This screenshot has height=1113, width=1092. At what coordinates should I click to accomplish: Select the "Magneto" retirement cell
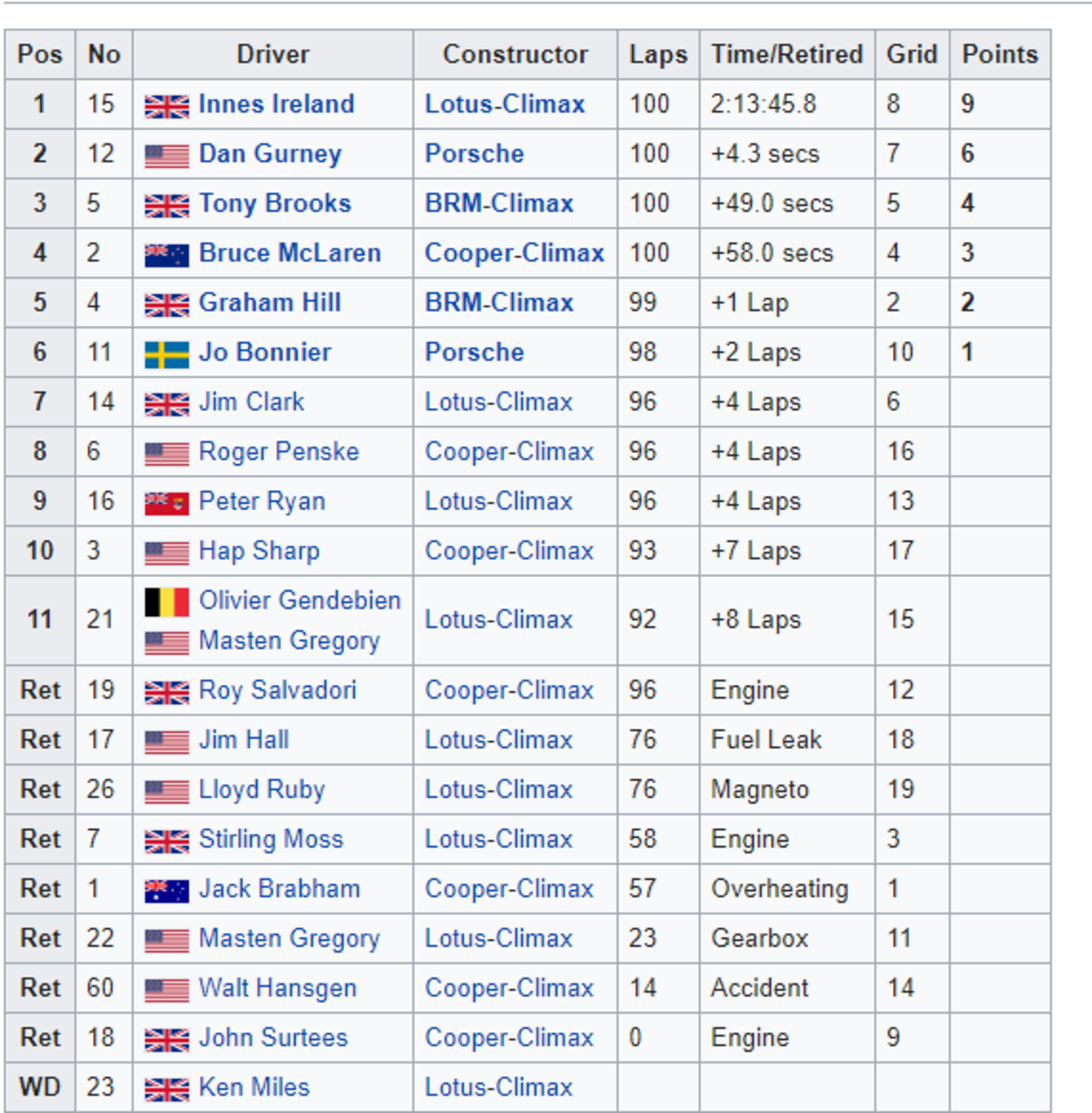click(787, 789)
